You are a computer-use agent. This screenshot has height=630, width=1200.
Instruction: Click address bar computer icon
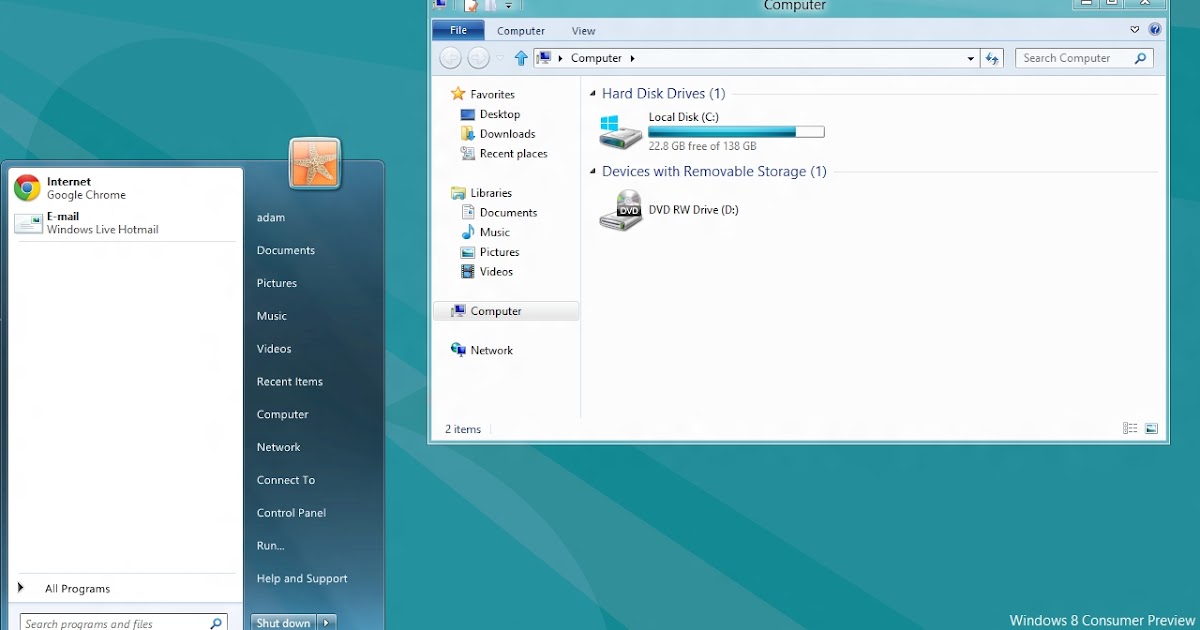coord(545,58)
